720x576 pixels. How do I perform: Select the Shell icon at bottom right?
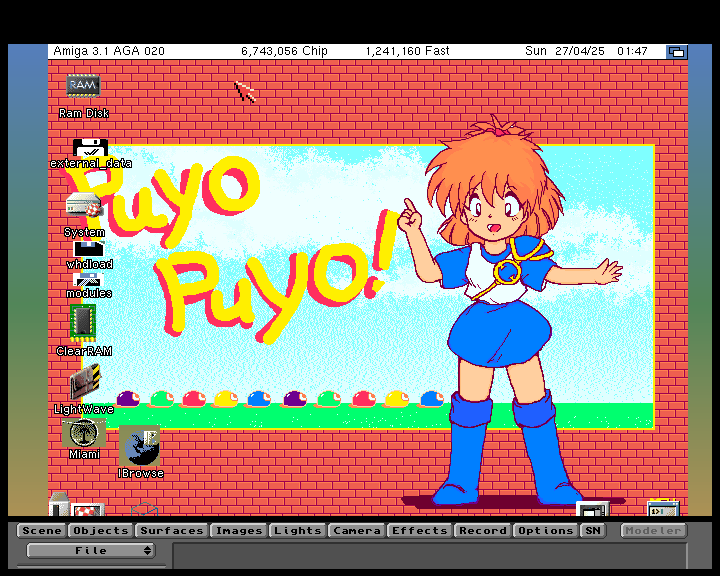point(663,508)
